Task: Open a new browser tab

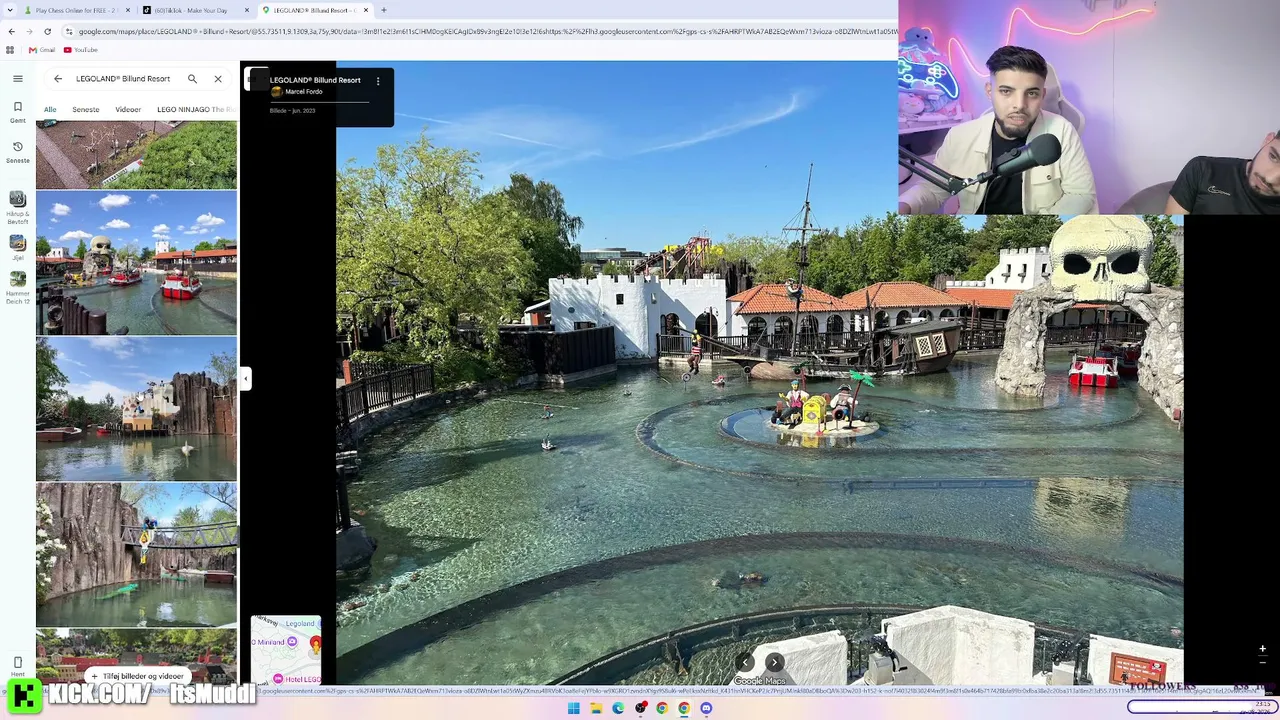Action: coord(384,10)
